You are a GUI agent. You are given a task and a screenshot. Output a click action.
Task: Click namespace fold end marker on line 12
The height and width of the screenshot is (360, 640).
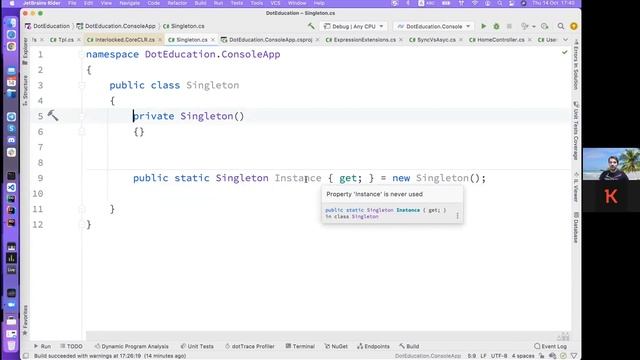pyautogui.click(x=82, y=224)
